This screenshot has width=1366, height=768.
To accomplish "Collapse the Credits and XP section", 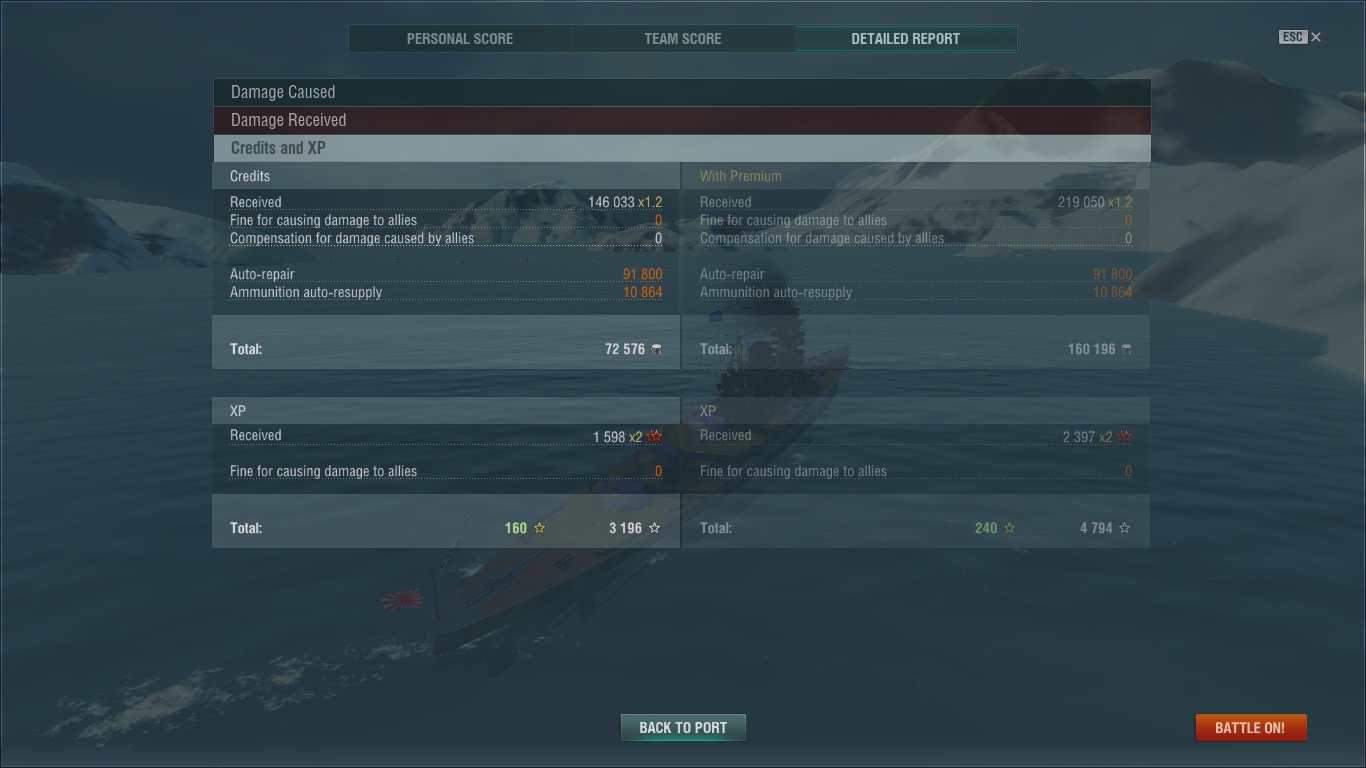I will pyautogui.click(x=681, y=148).
